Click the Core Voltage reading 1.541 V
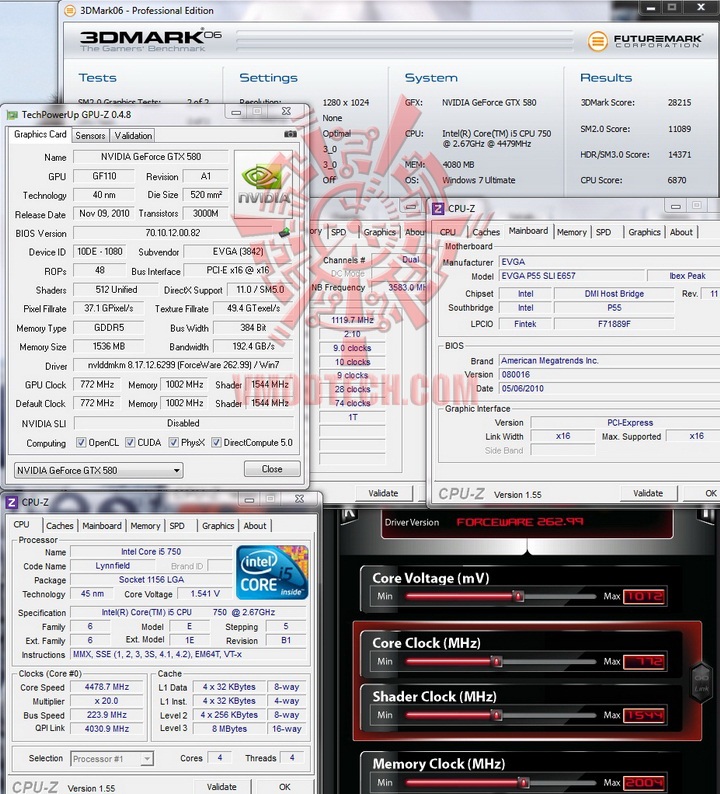Screen dimensions: 720x794 tap(205, 593)
